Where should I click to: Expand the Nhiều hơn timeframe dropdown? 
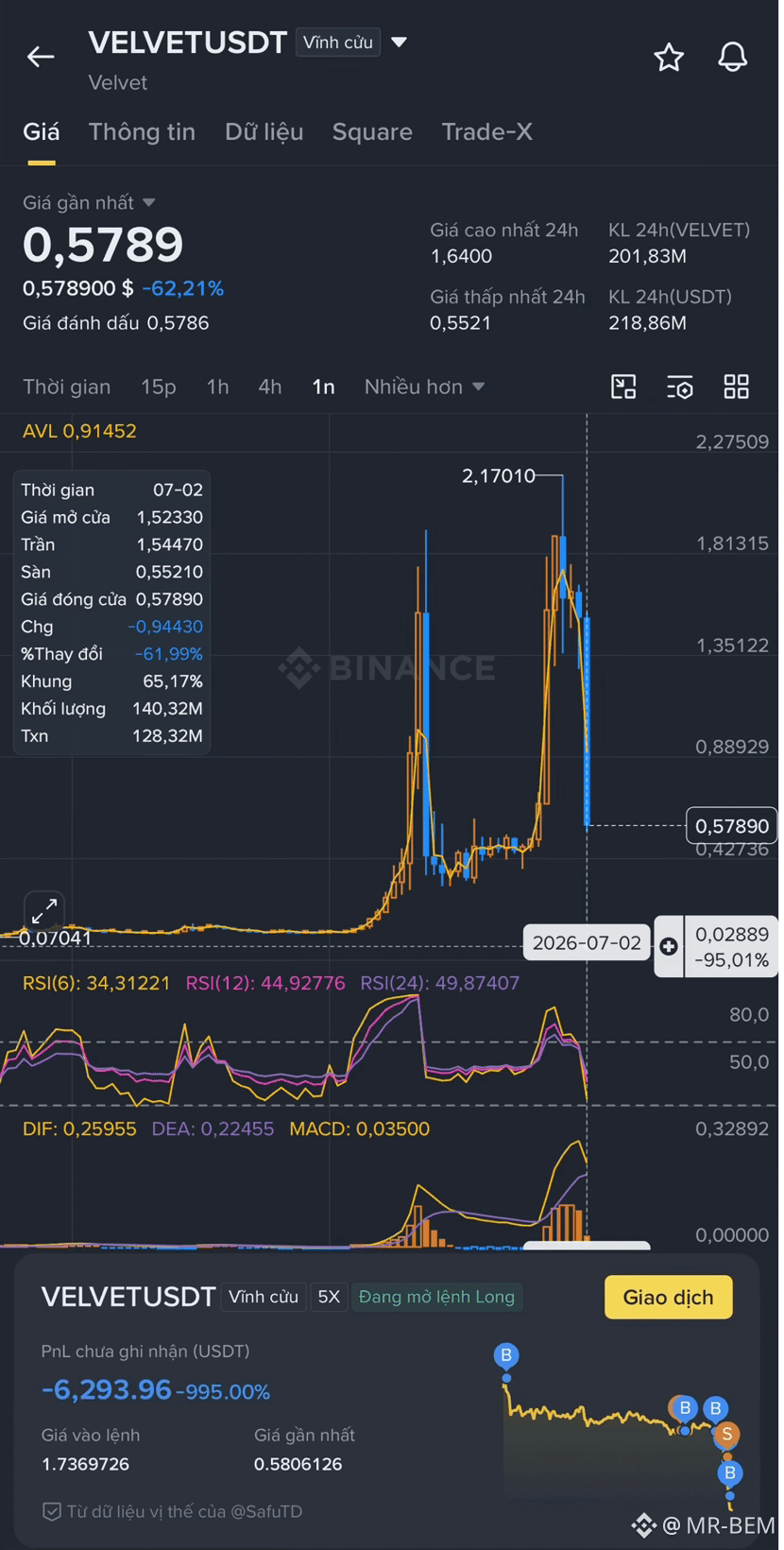click(424, 387)
